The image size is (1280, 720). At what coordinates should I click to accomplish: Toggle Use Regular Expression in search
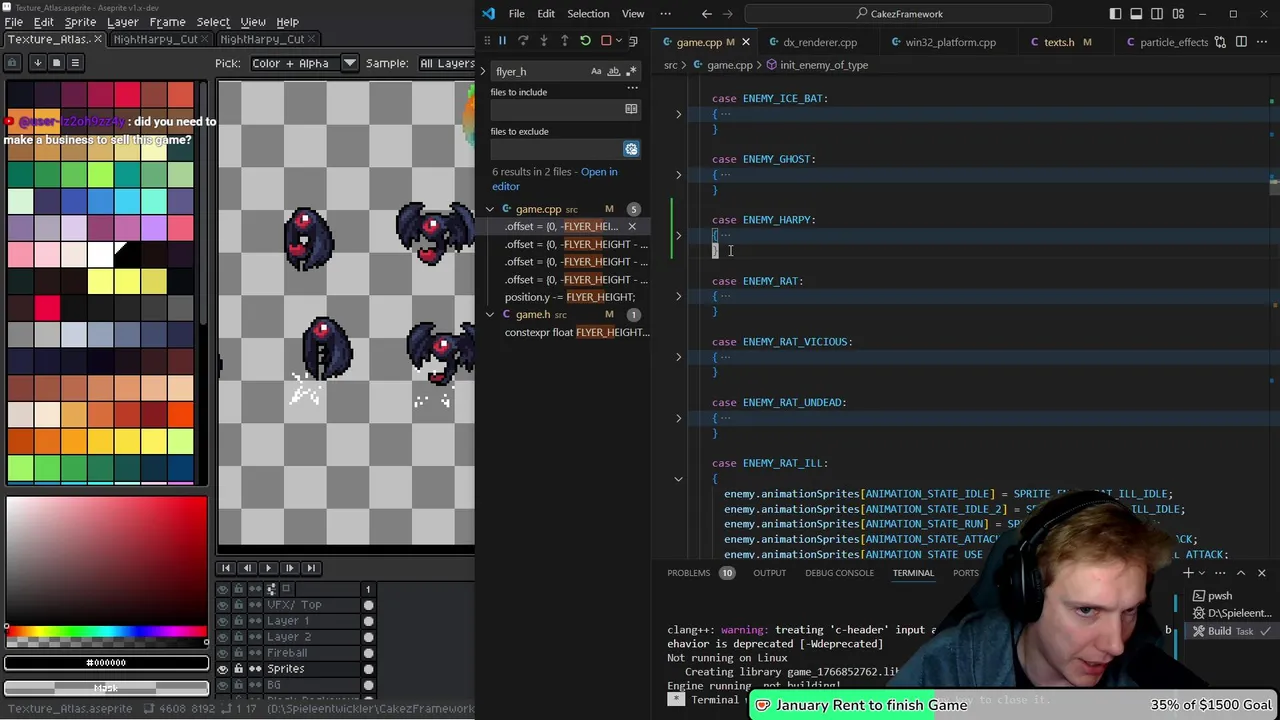pyautogui.click(x=632, y=71)
